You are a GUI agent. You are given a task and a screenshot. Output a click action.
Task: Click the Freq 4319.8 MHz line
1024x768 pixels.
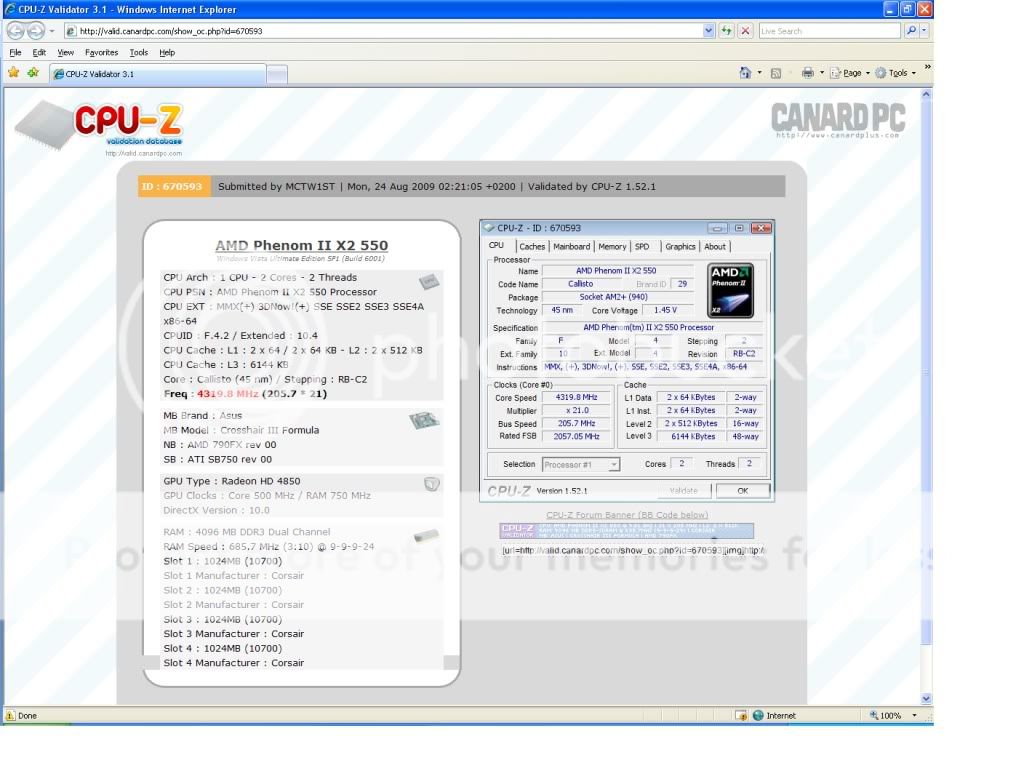[245, 394]
